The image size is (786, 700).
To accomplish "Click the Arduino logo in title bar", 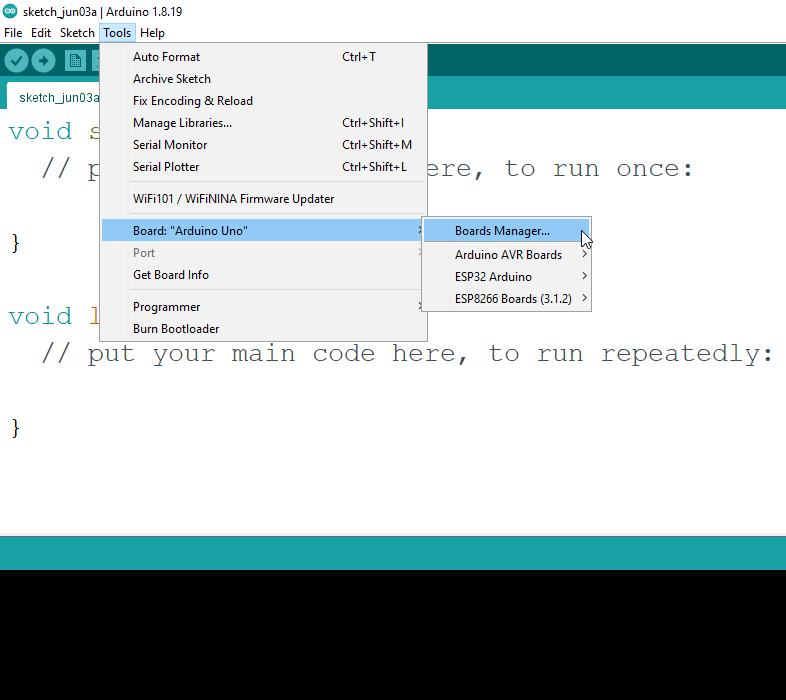I will [10, 11].
